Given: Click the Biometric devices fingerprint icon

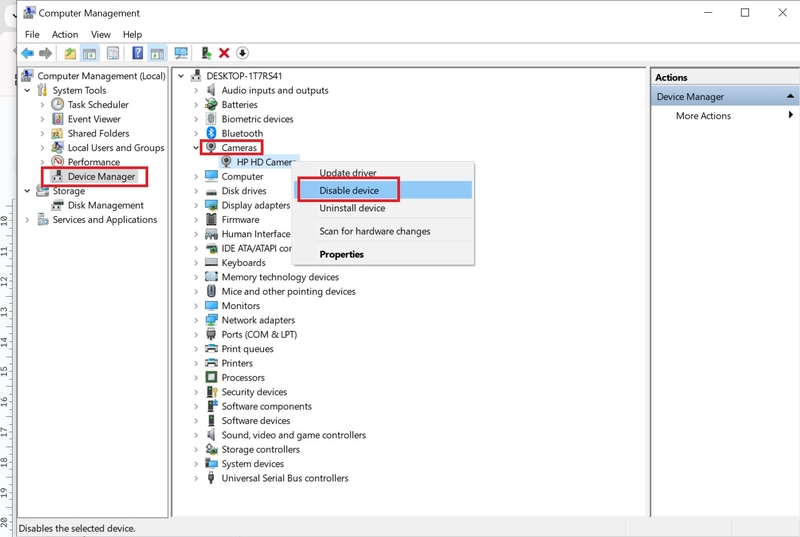Looking at the screenshot, I should [x=211, y=119].
